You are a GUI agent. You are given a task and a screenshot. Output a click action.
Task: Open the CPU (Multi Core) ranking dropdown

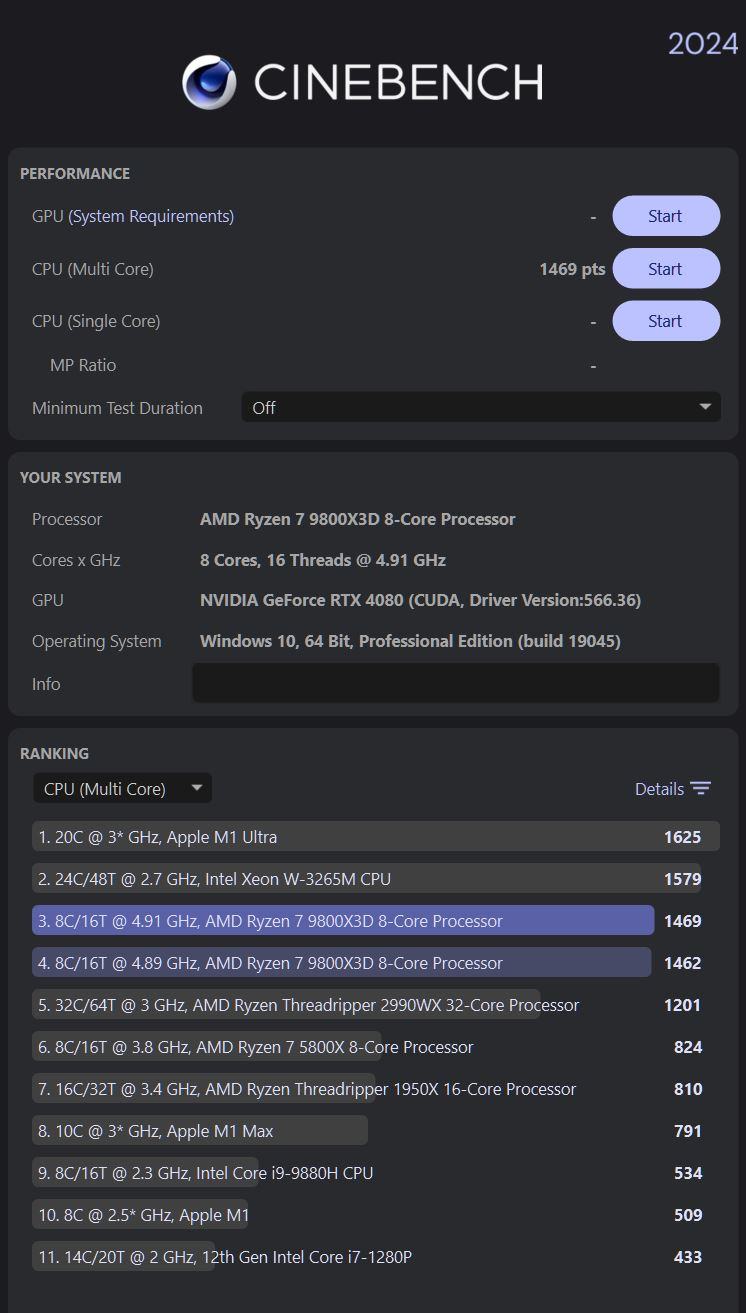[122, 789]
